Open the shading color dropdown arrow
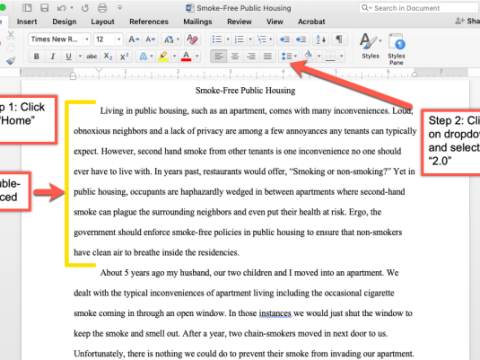The width and height of the screenshot is (480, 360). (319, 56)
